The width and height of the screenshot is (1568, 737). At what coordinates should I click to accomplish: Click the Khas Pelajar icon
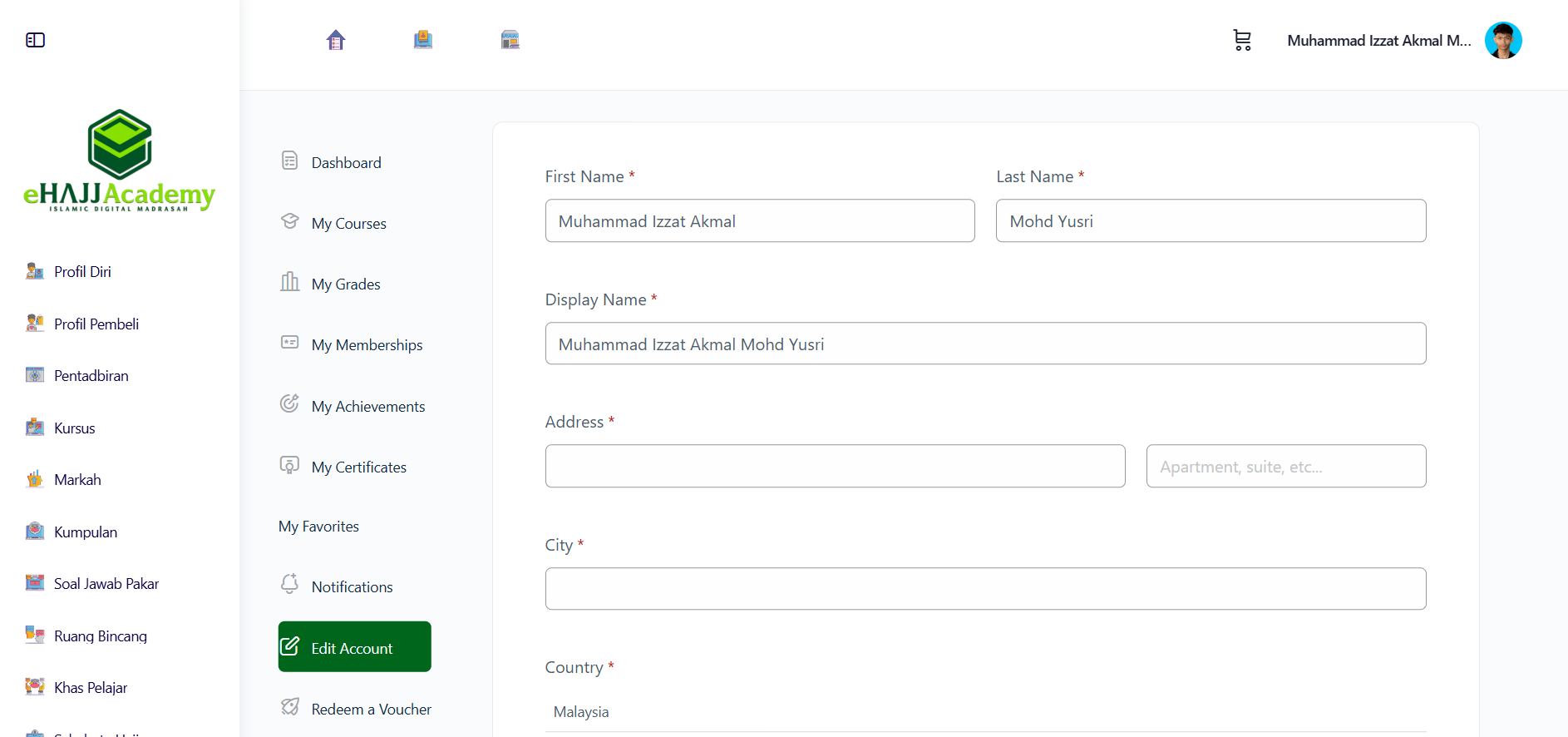coord(35,687)
